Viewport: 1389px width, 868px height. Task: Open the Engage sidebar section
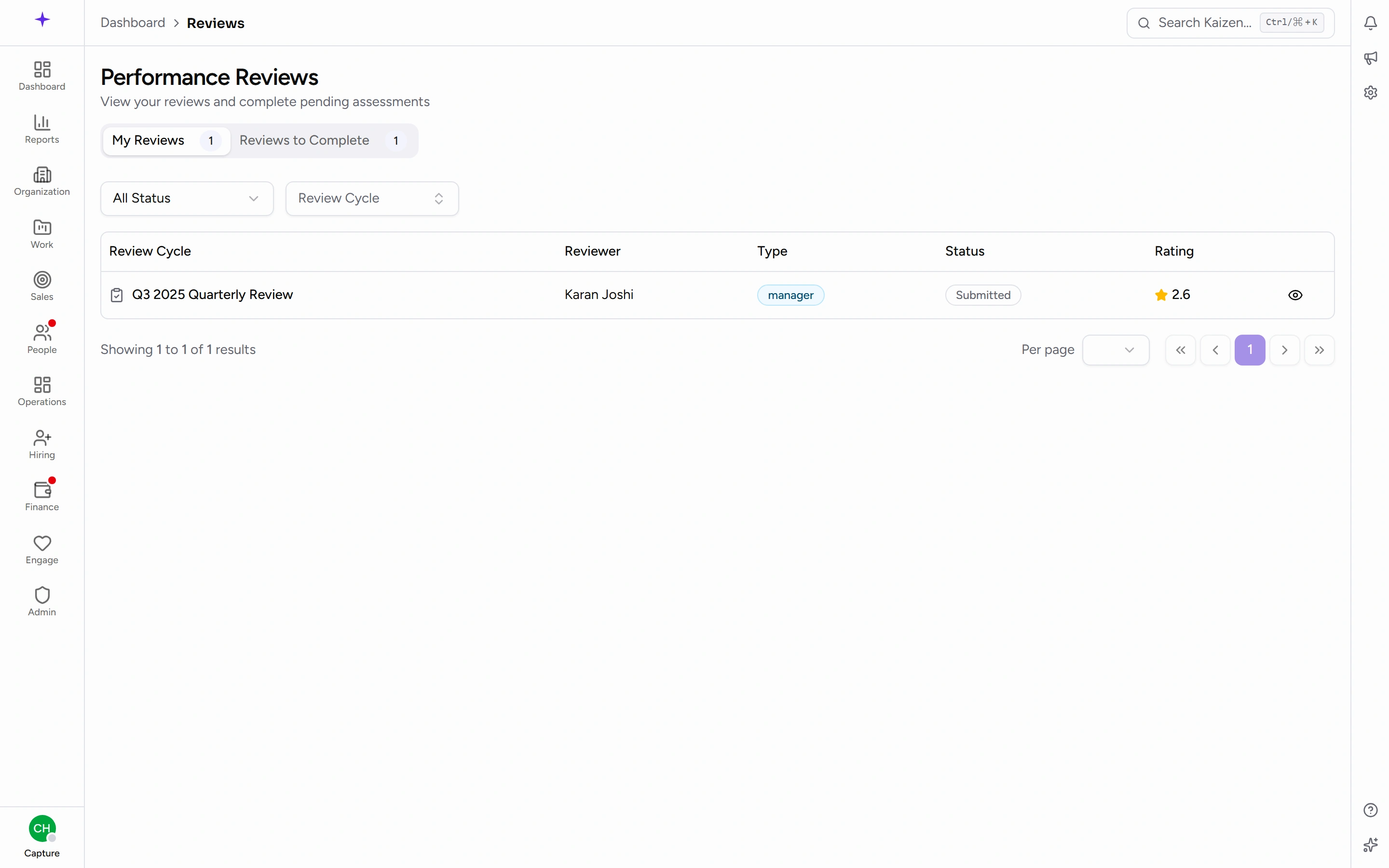[42, 549]
